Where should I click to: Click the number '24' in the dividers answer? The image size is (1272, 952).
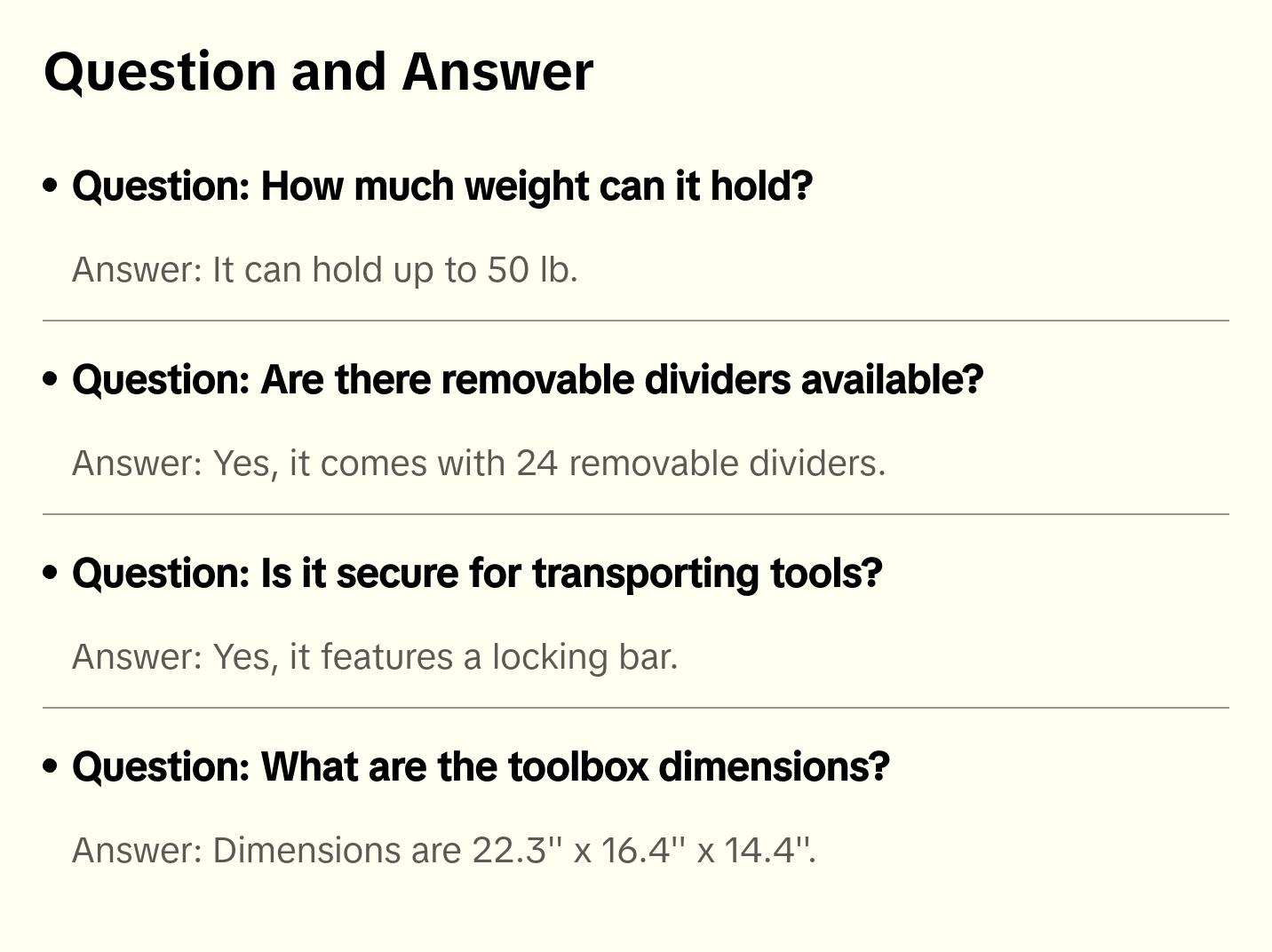[537, 464]
